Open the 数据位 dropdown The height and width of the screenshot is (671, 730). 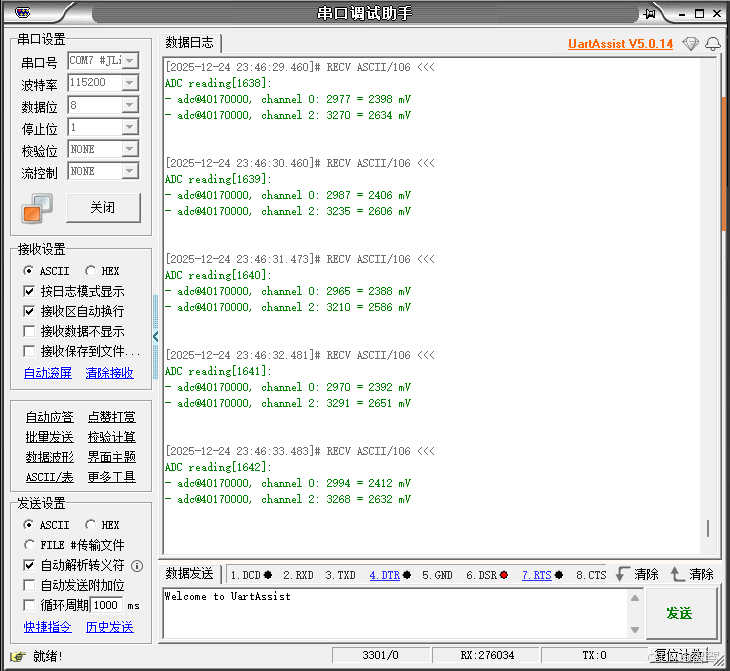(130, 105)
